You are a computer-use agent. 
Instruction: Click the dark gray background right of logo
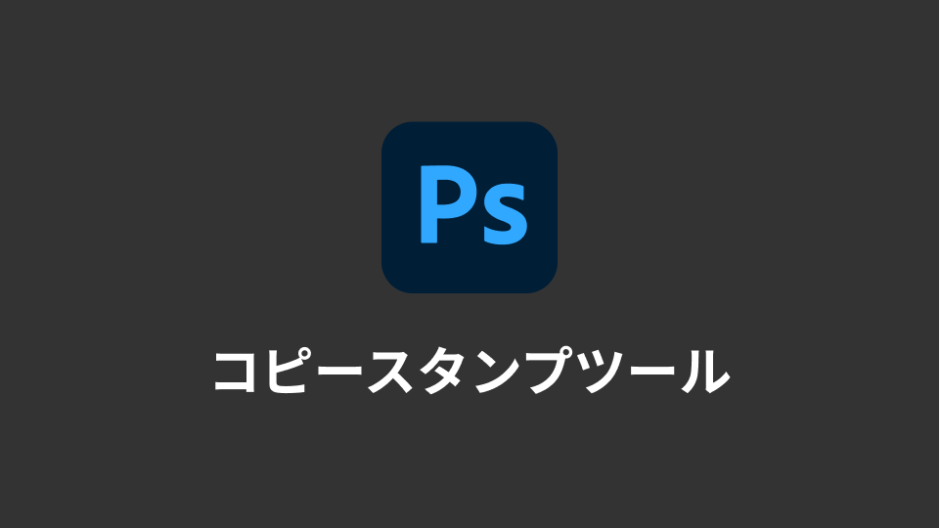coord(748,207)
